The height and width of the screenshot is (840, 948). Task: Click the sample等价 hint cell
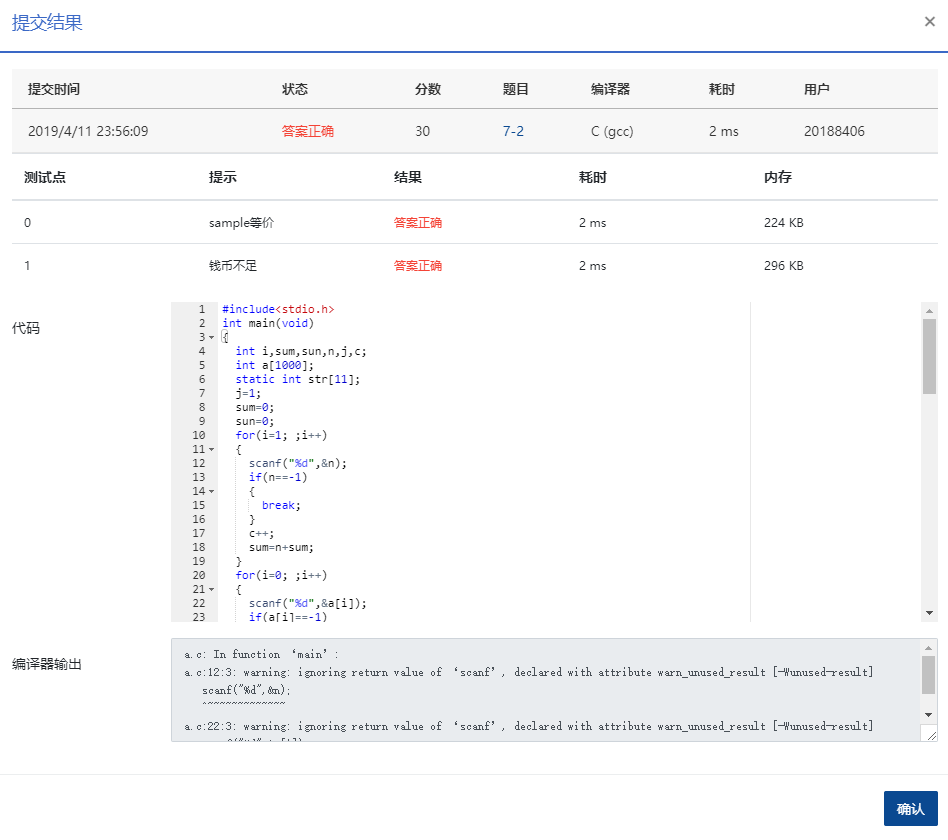[241, 223]
